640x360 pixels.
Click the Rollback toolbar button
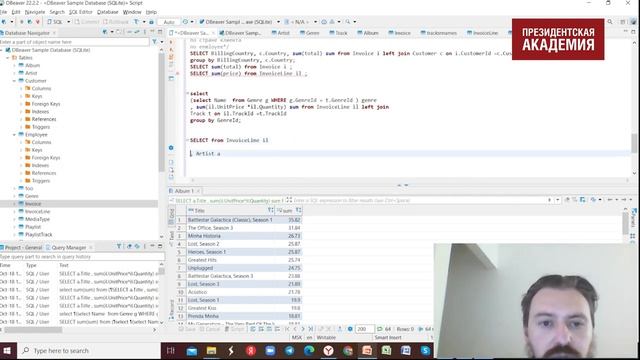[116, 22]
